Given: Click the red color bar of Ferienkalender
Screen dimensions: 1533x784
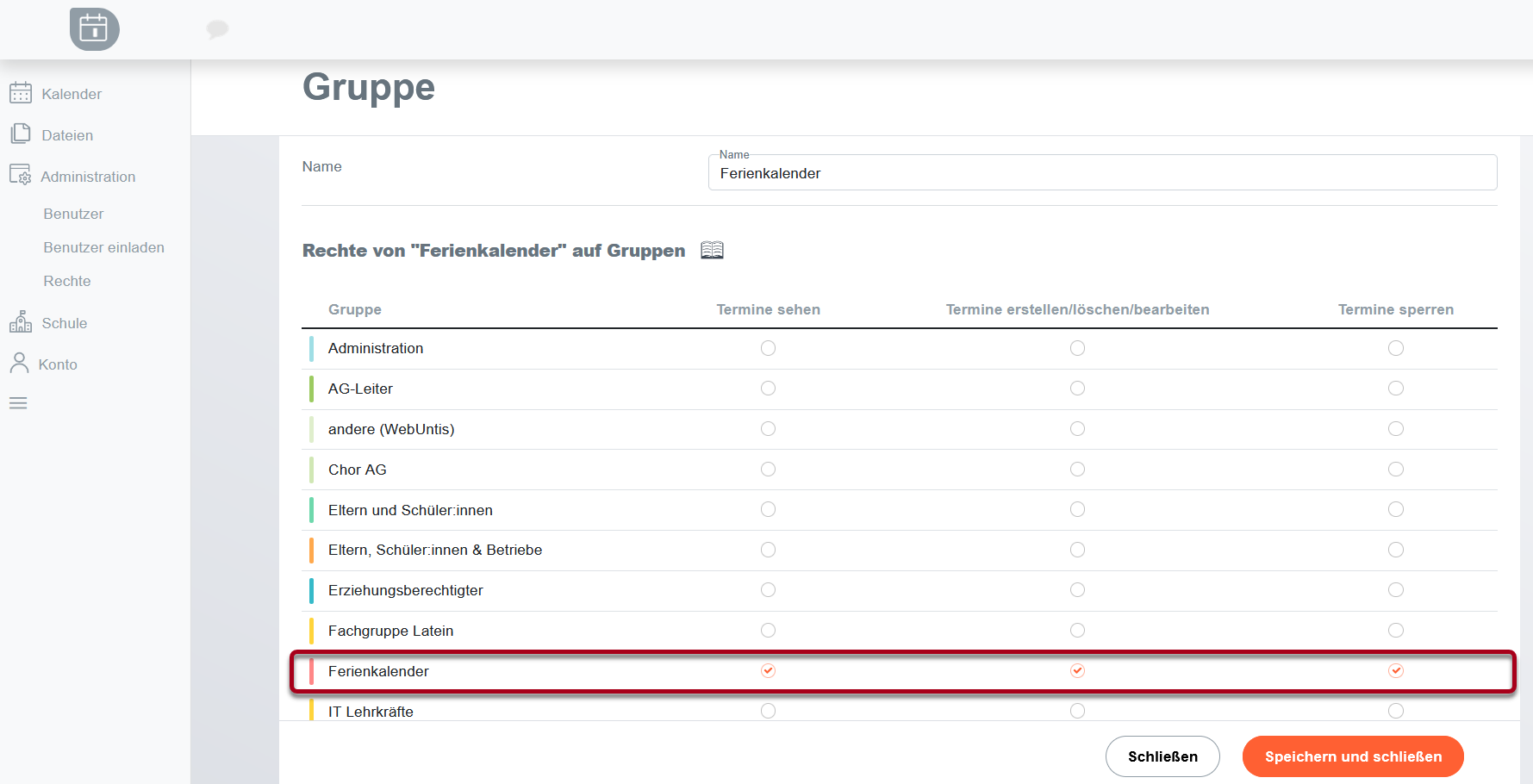Looking at the screenshot, I should pos(311,671).
